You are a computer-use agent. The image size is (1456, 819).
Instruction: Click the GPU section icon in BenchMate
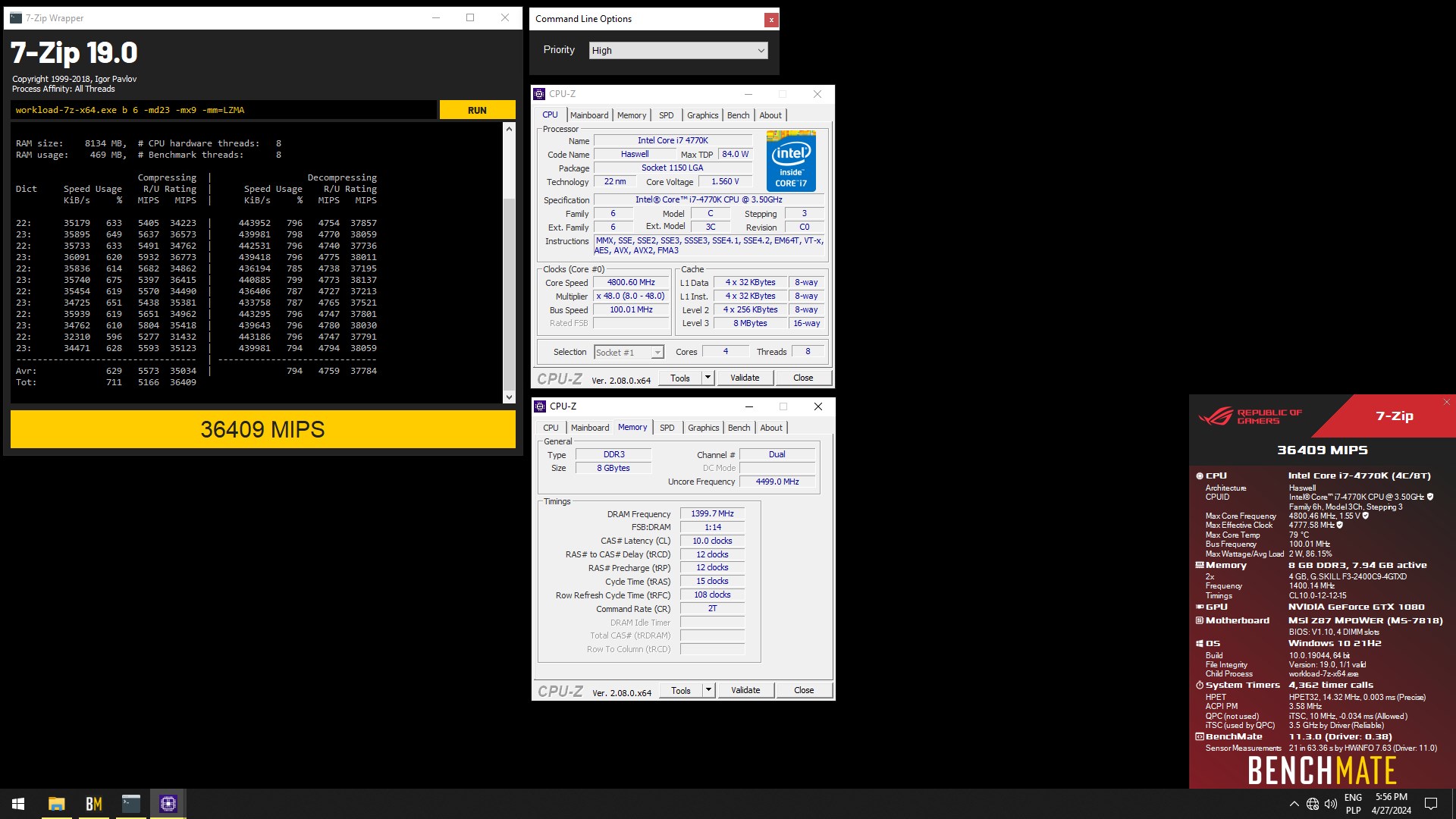pyautogui.click(x=1200, y=607)
